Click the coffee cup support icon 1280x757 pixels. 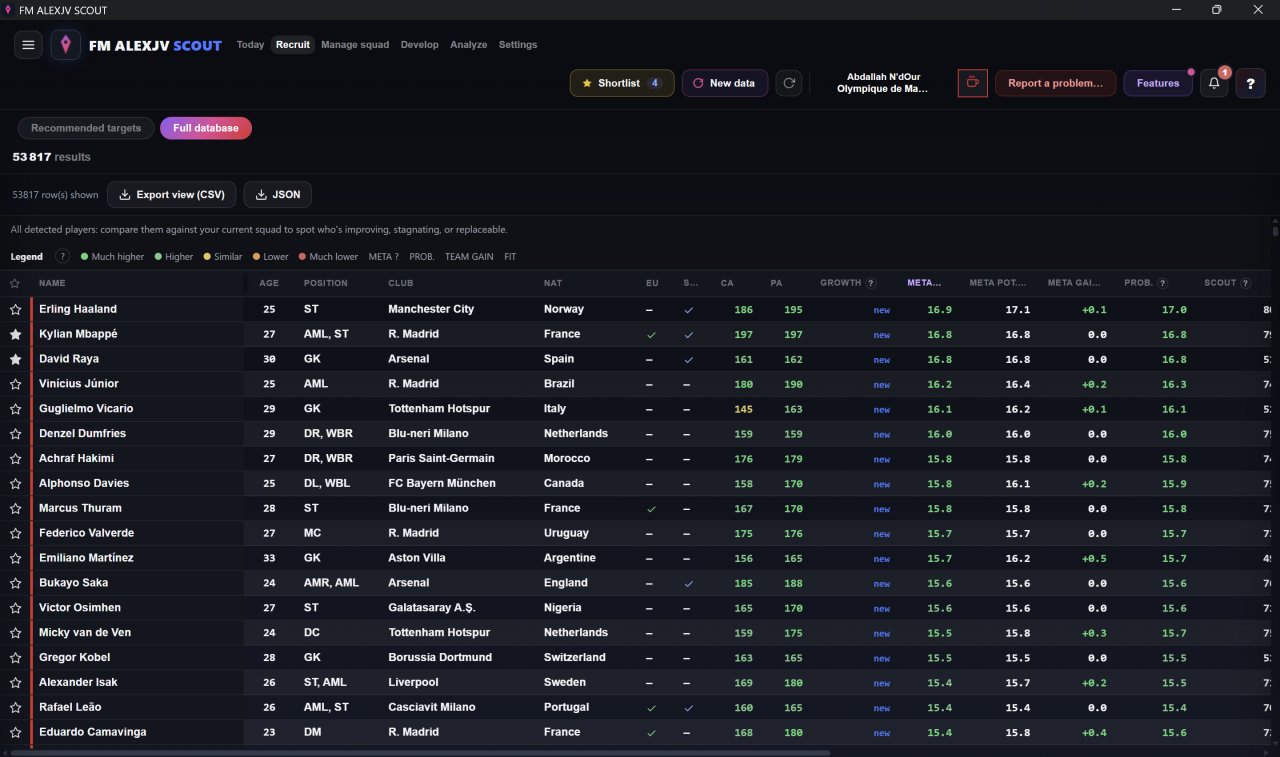pyautogui.click(x=971, y=83)
